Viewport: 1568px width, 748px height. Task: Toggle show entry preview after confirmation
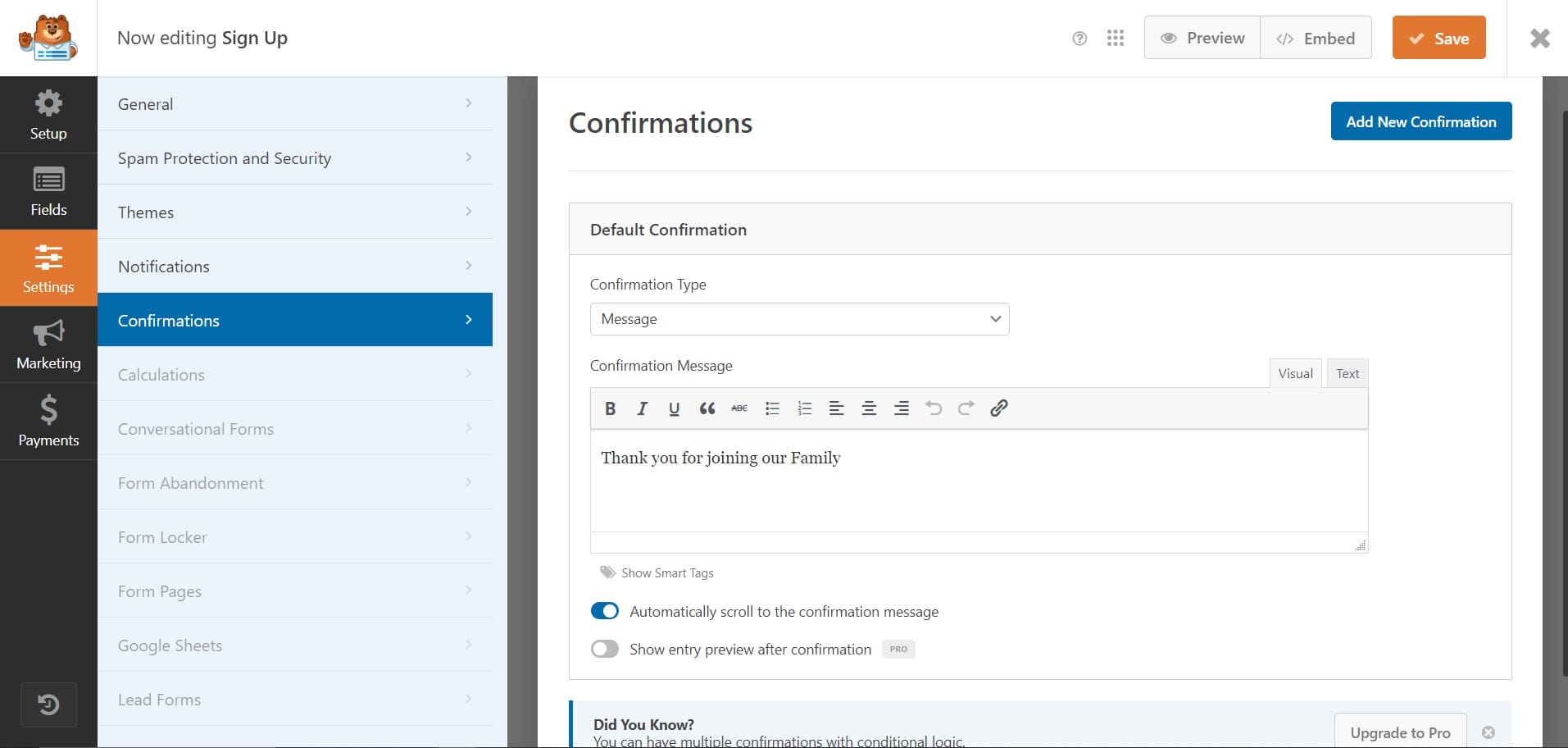point(605,650)
